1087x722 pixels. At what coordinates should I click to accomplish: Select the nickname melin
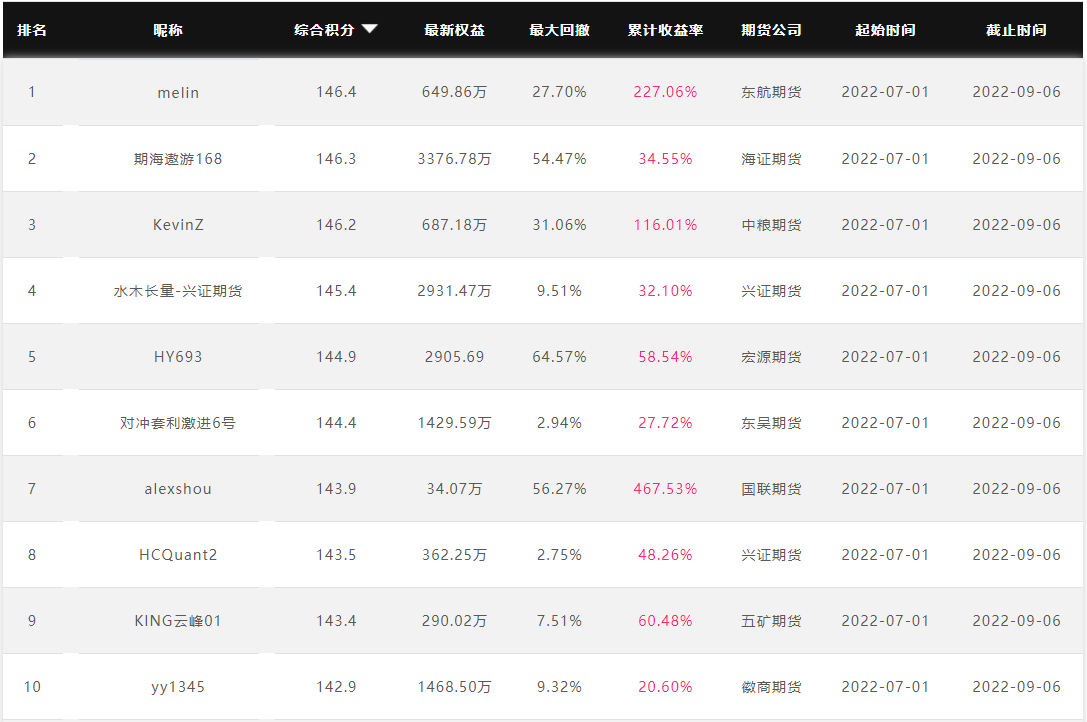click(x=178, y=92)
